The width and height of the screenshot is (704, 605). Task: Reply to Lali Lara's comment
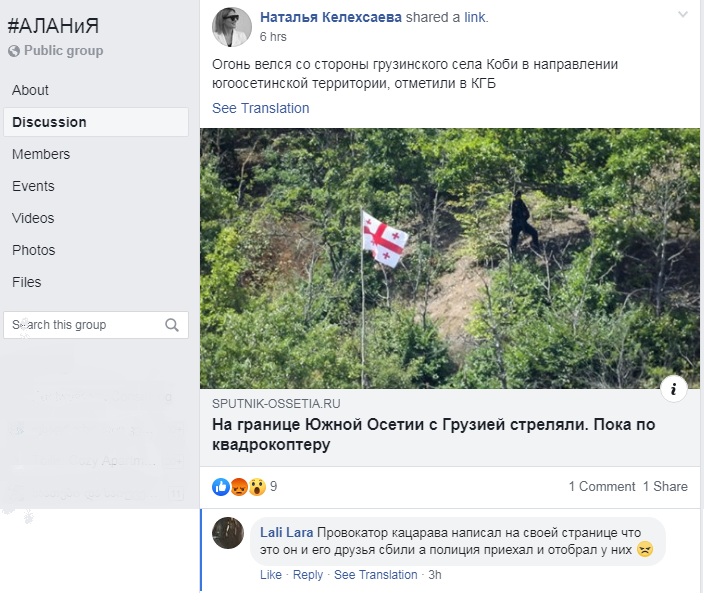(x=308, y=575)
